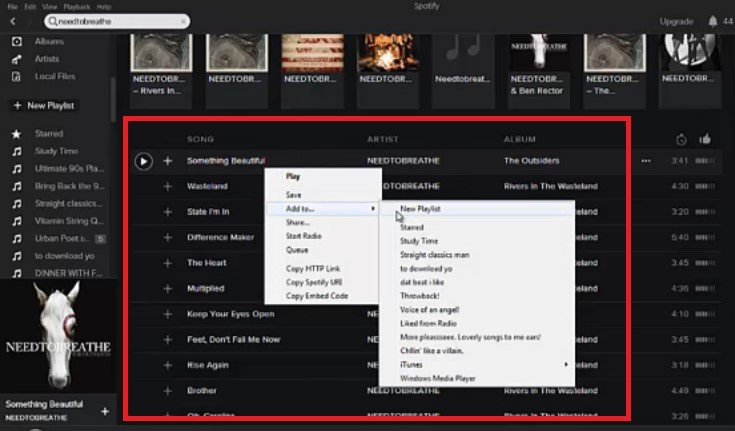Viewport: 735px width, 431px height.
Task: Add Rise Again with plus icon
Action: (167, 365)
